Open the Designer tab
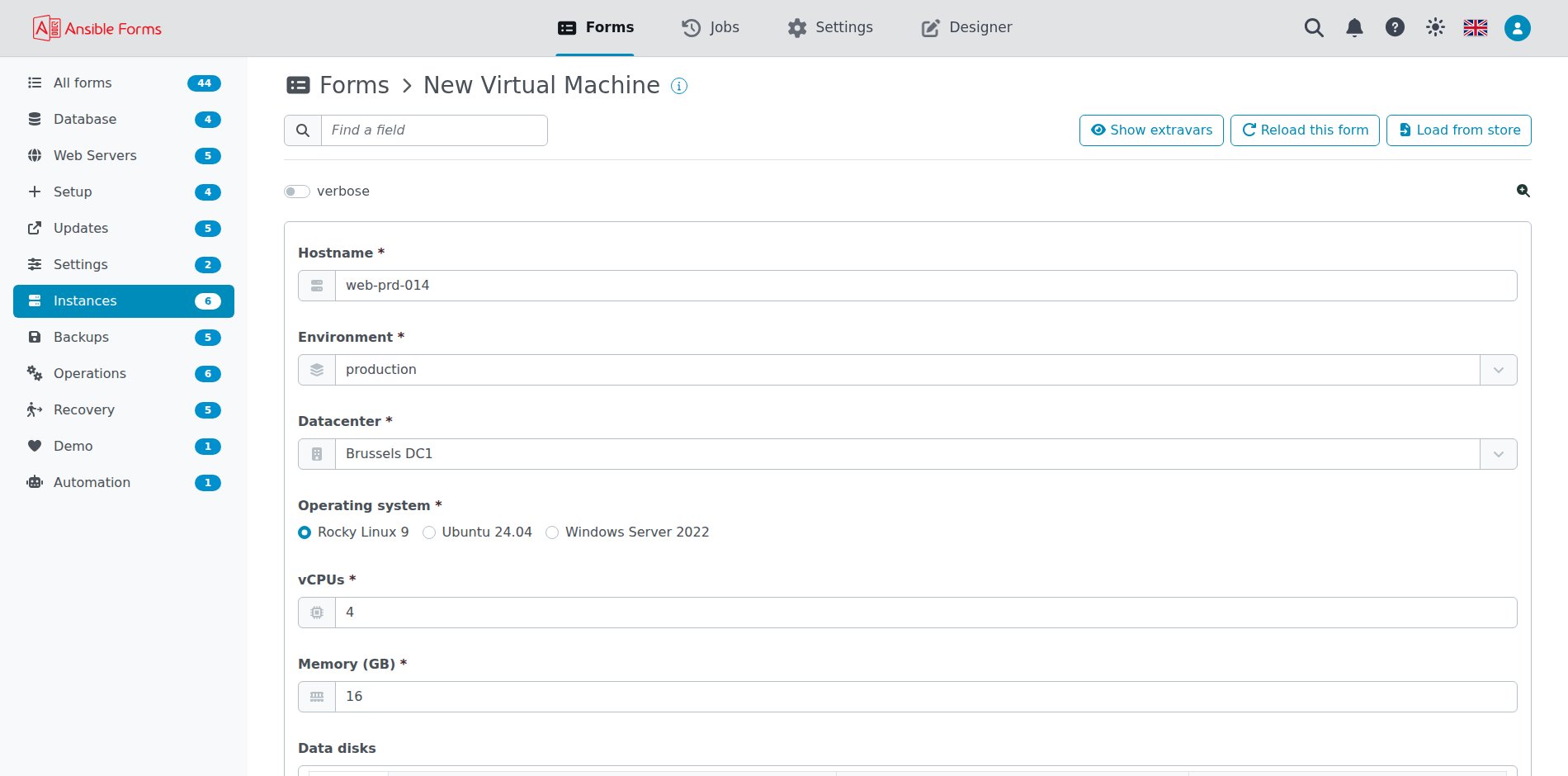The height and width of the screenshot is (776, 1568). (966, 27)
